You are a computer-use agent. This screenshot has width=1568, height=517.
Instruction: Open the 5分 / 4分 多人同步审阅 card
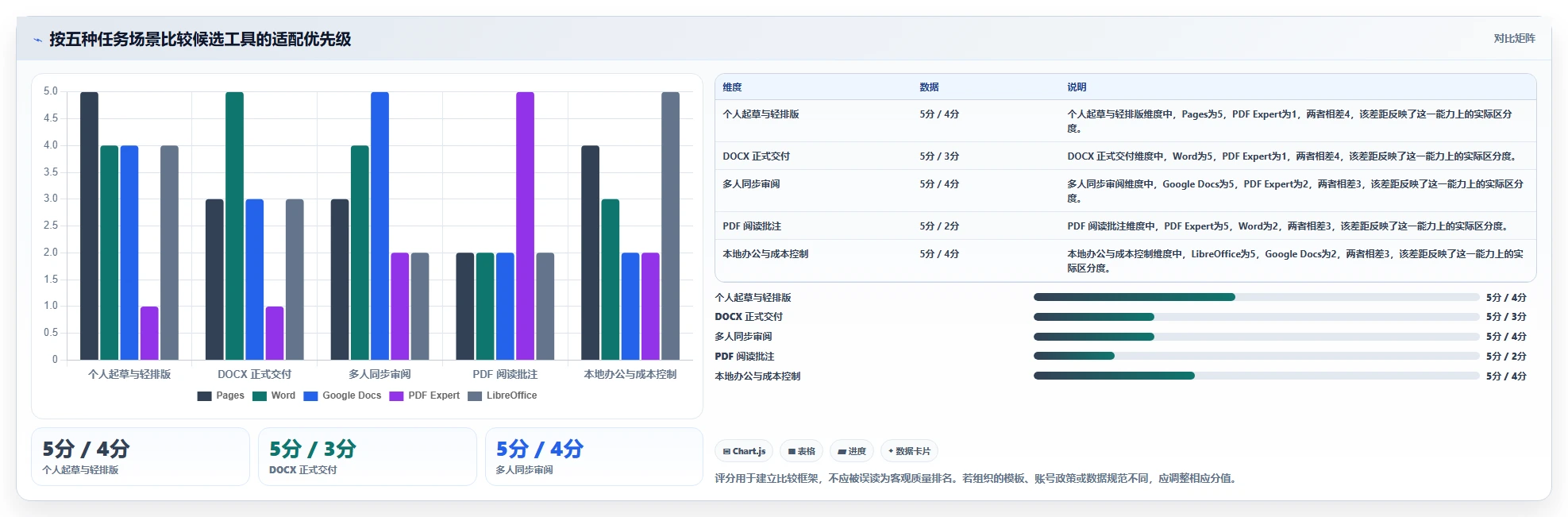(595, 457)
